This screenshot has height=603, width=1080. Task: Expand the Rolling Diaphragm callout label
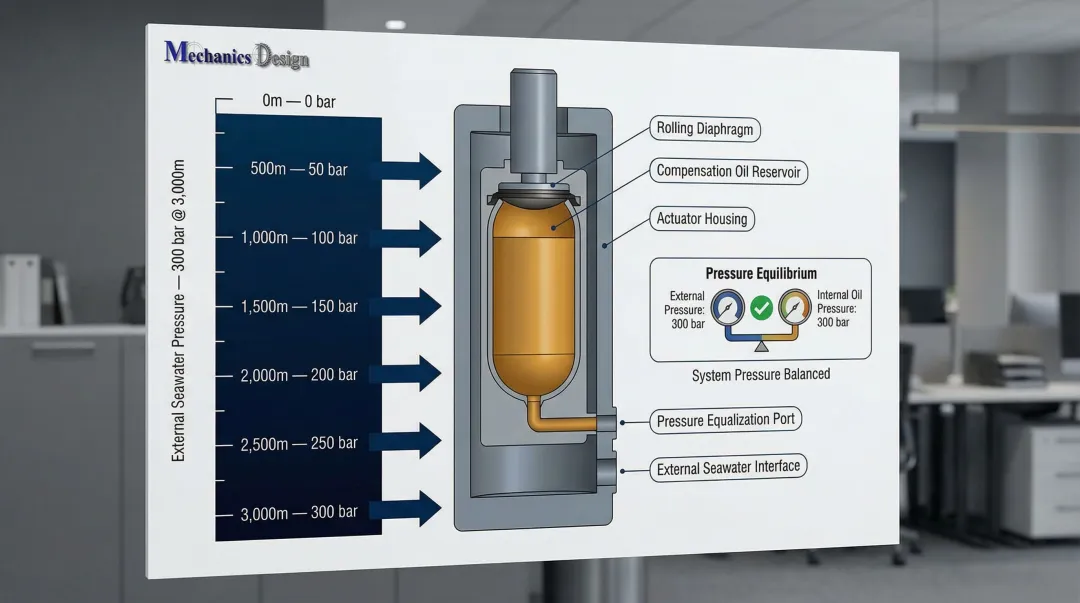pos(704,129)
